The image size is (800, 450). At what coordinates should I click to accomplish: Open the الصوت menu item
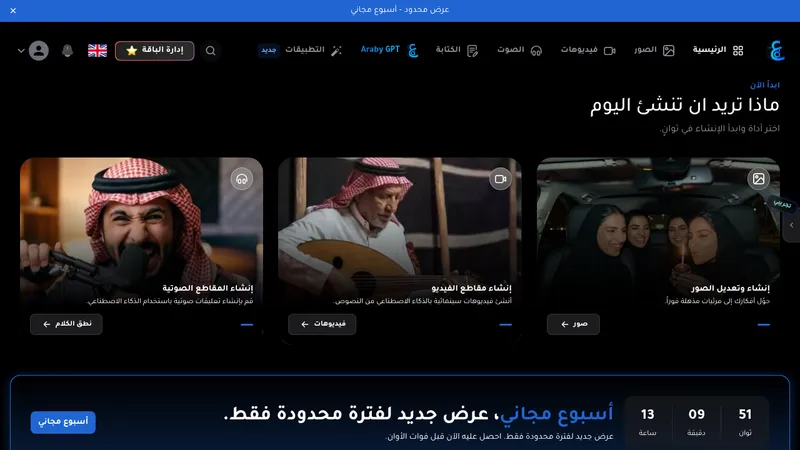[519, 50]
